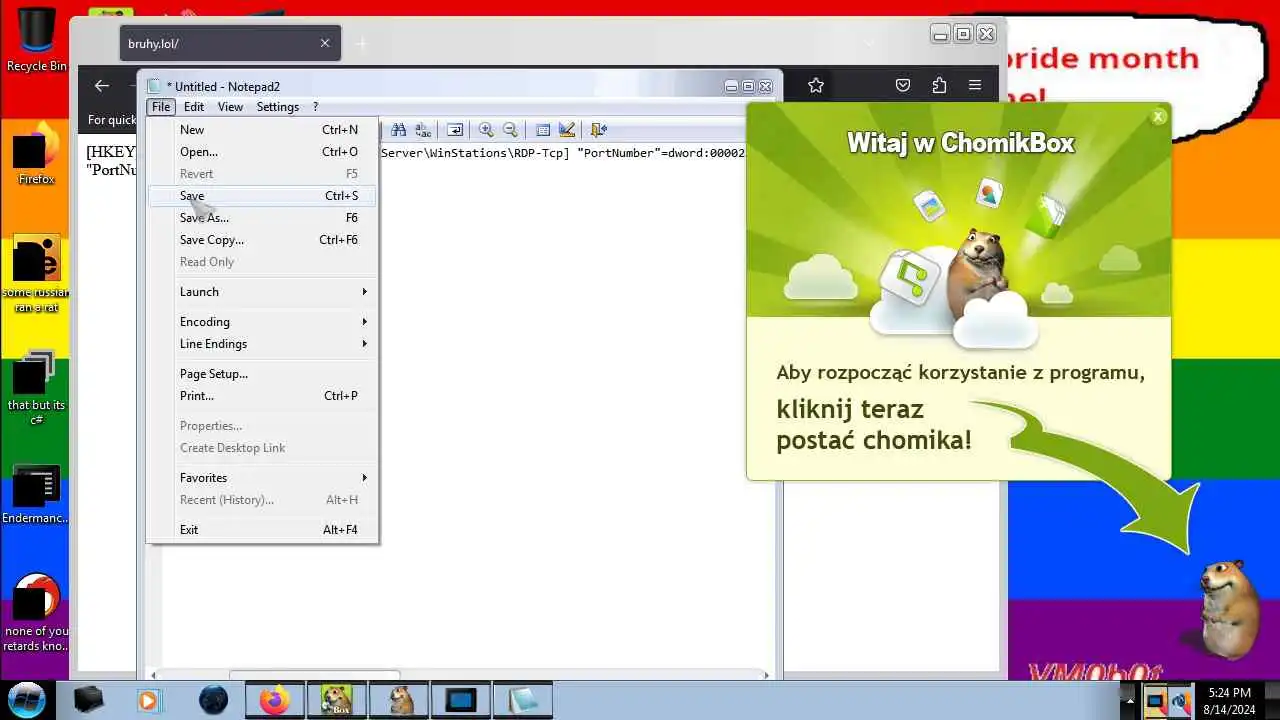
Task: Open the ? help menu in Notepad2
Action: (315, 107)
